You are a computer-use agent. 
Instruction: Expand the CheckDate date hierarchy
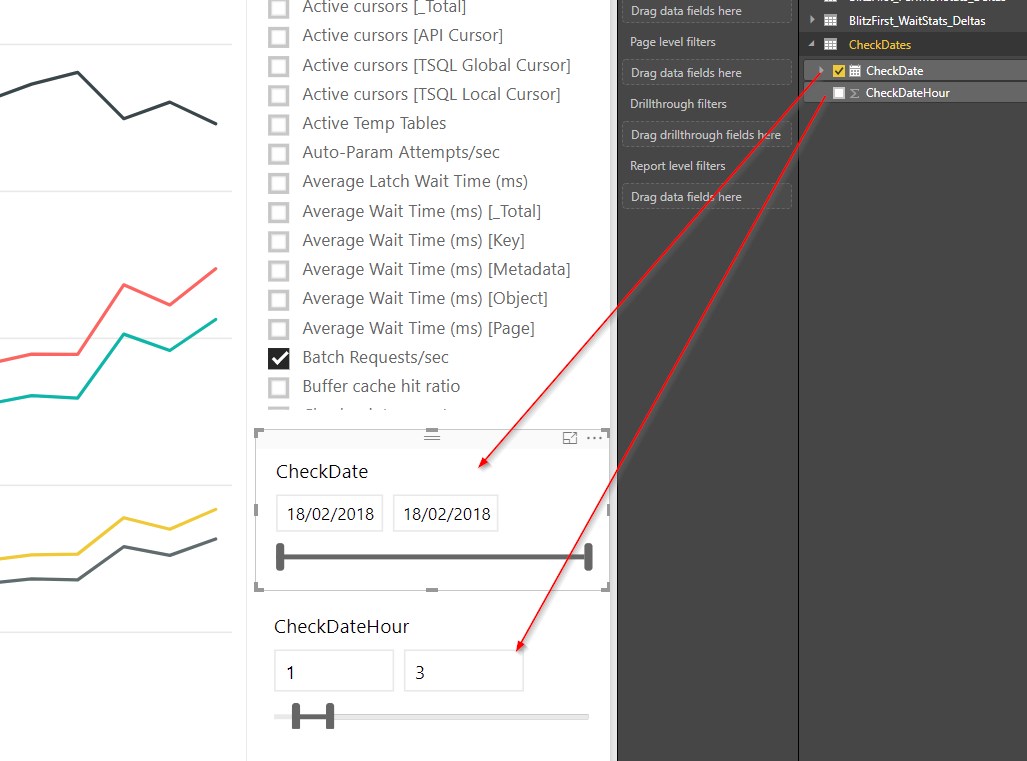[x=821, y=70]
